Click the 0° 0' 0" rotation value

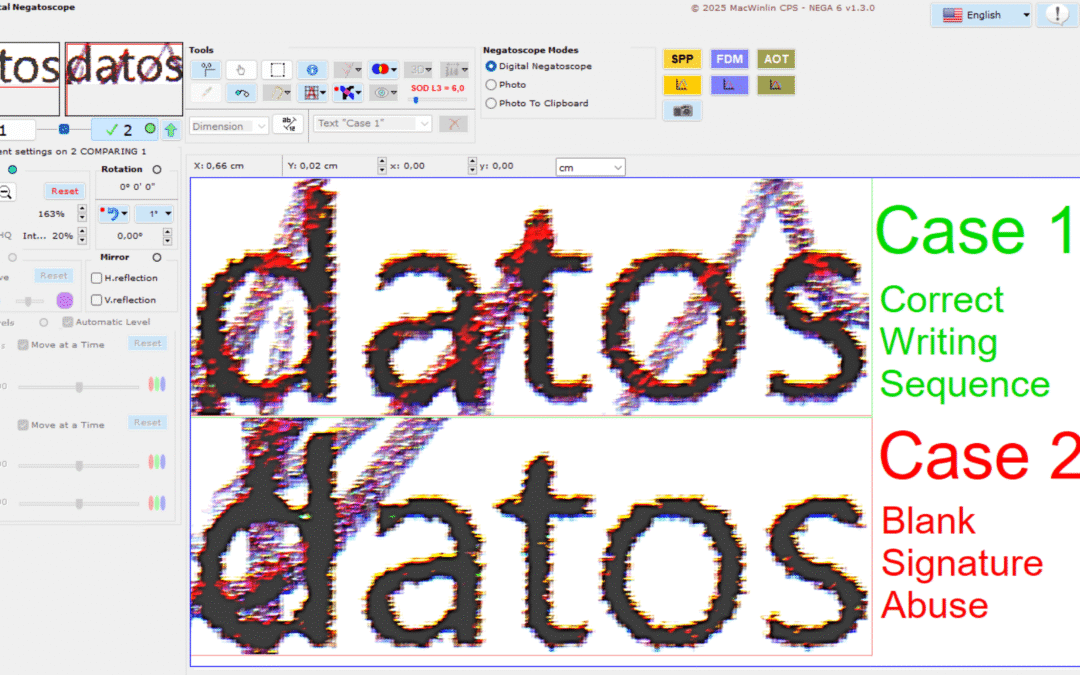(137, 187)
